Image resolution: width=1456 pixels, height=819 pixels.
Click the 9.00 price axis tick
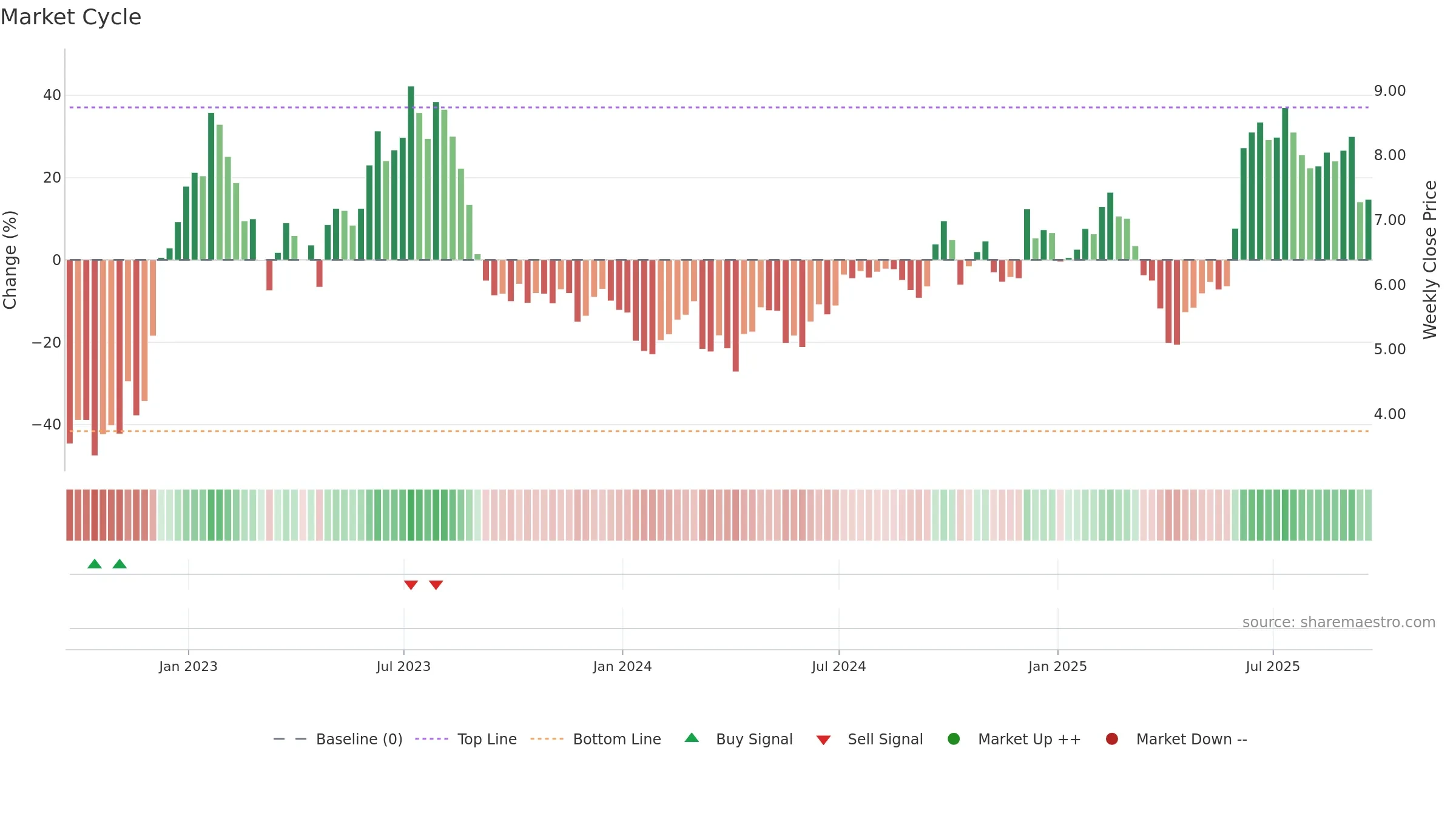(1390, 91)
